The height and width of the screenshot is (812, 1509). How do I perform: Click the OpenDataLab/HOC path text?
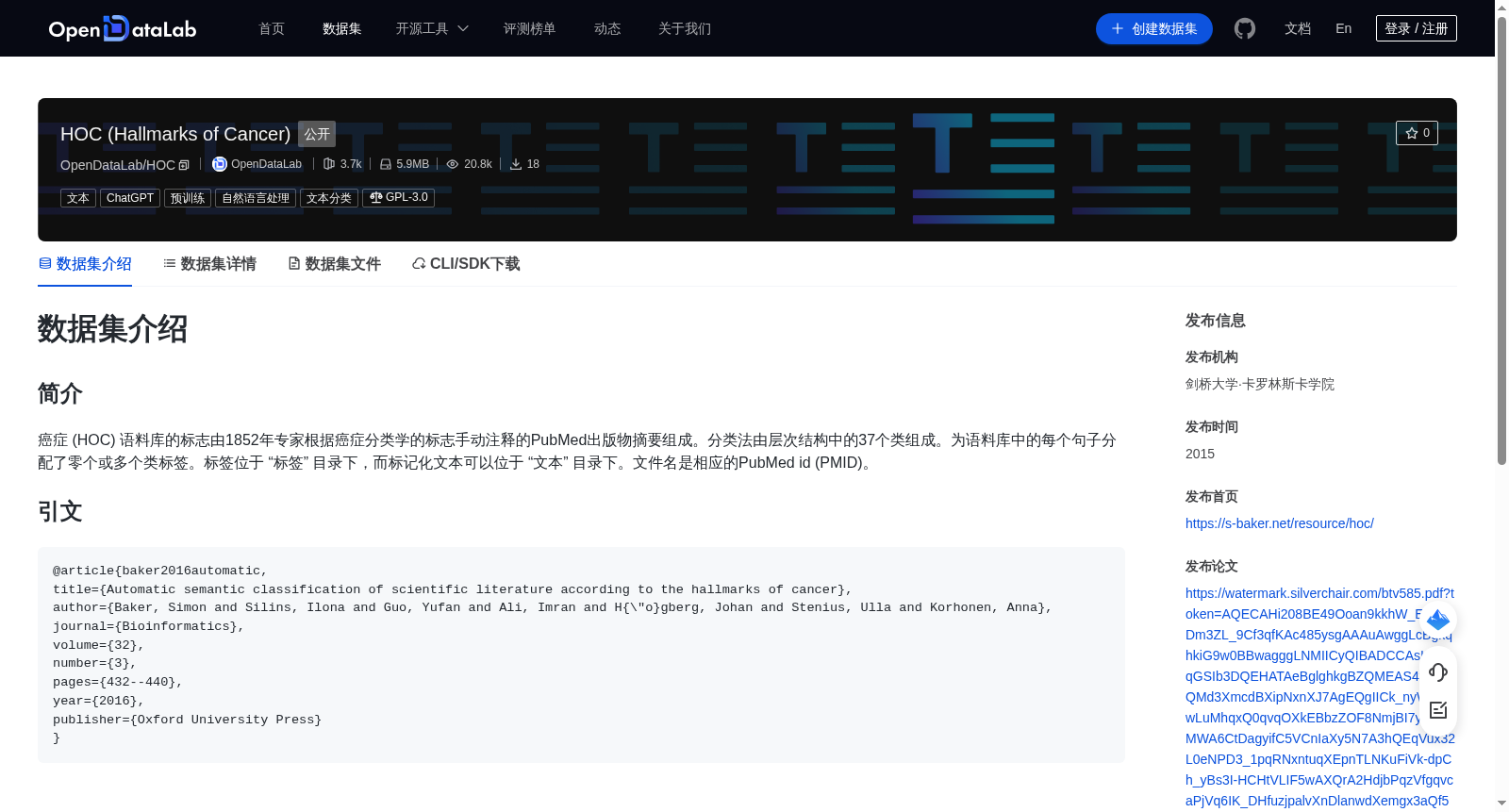click(x=118, y=165)
